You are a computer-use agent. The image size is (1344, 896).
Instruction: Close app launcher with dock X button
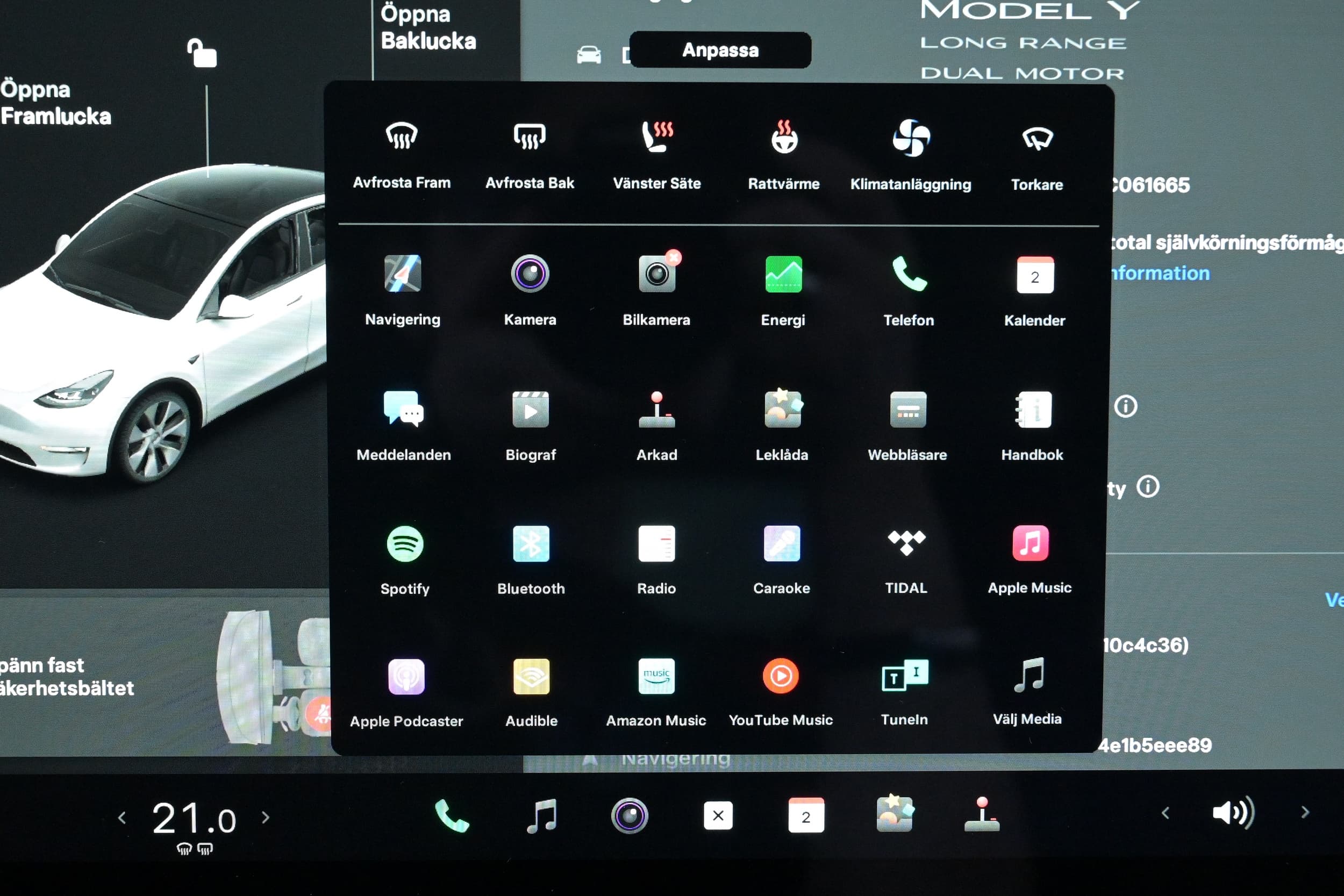click(718, 816)
